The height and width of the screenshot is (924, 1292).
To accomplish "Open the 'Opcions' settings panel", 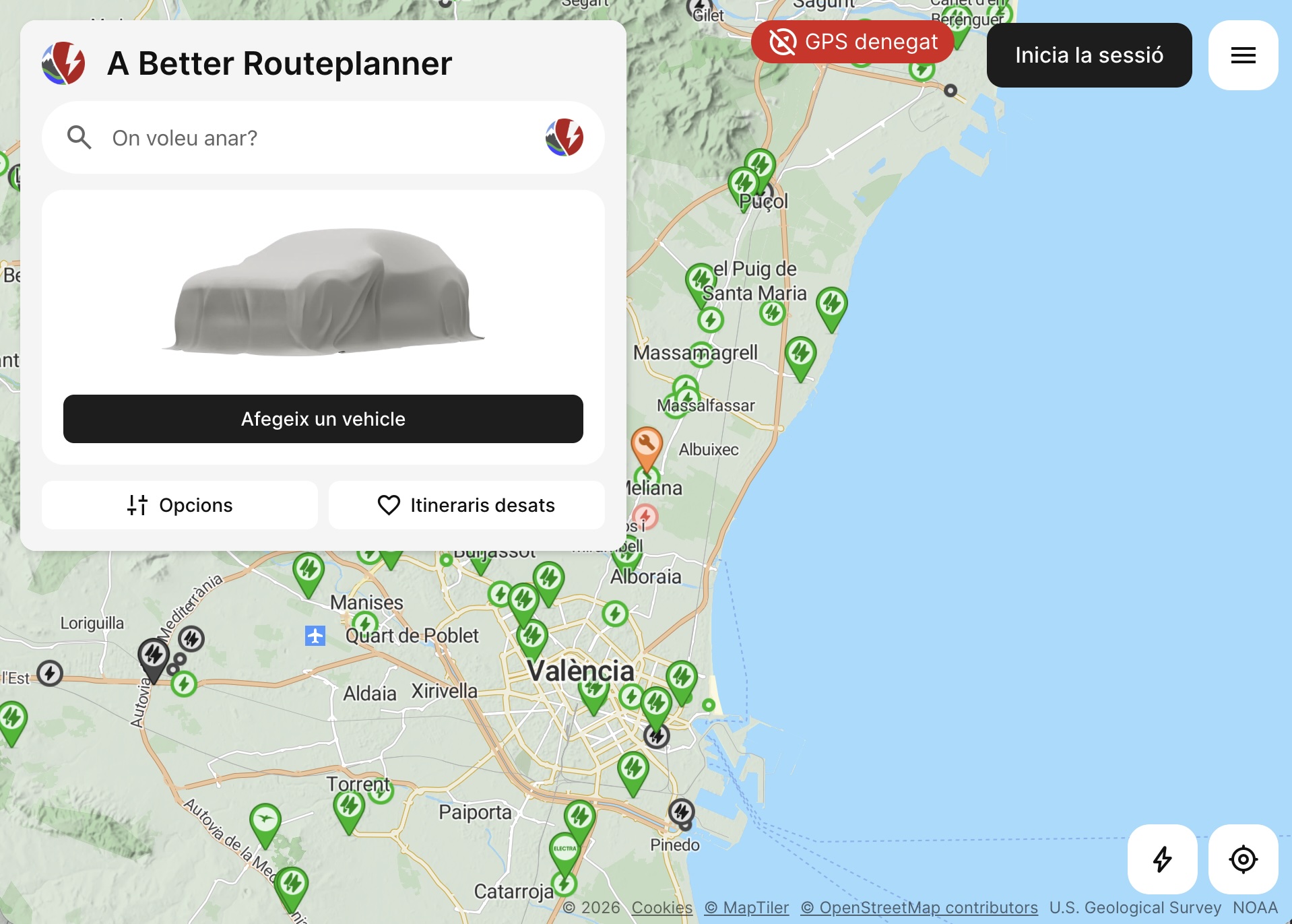I will click(x=180, y=505).
